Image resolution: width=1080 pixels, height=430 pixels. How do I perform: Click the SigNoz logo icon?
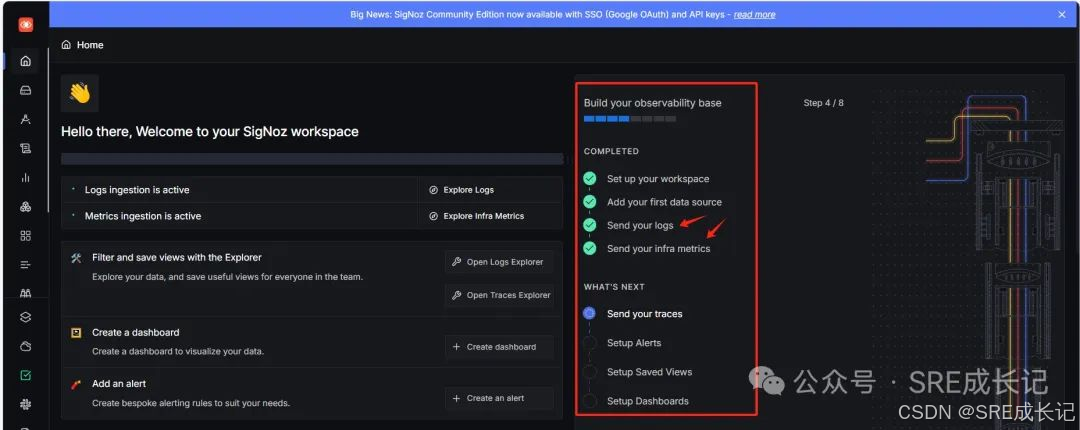(25, 25)
